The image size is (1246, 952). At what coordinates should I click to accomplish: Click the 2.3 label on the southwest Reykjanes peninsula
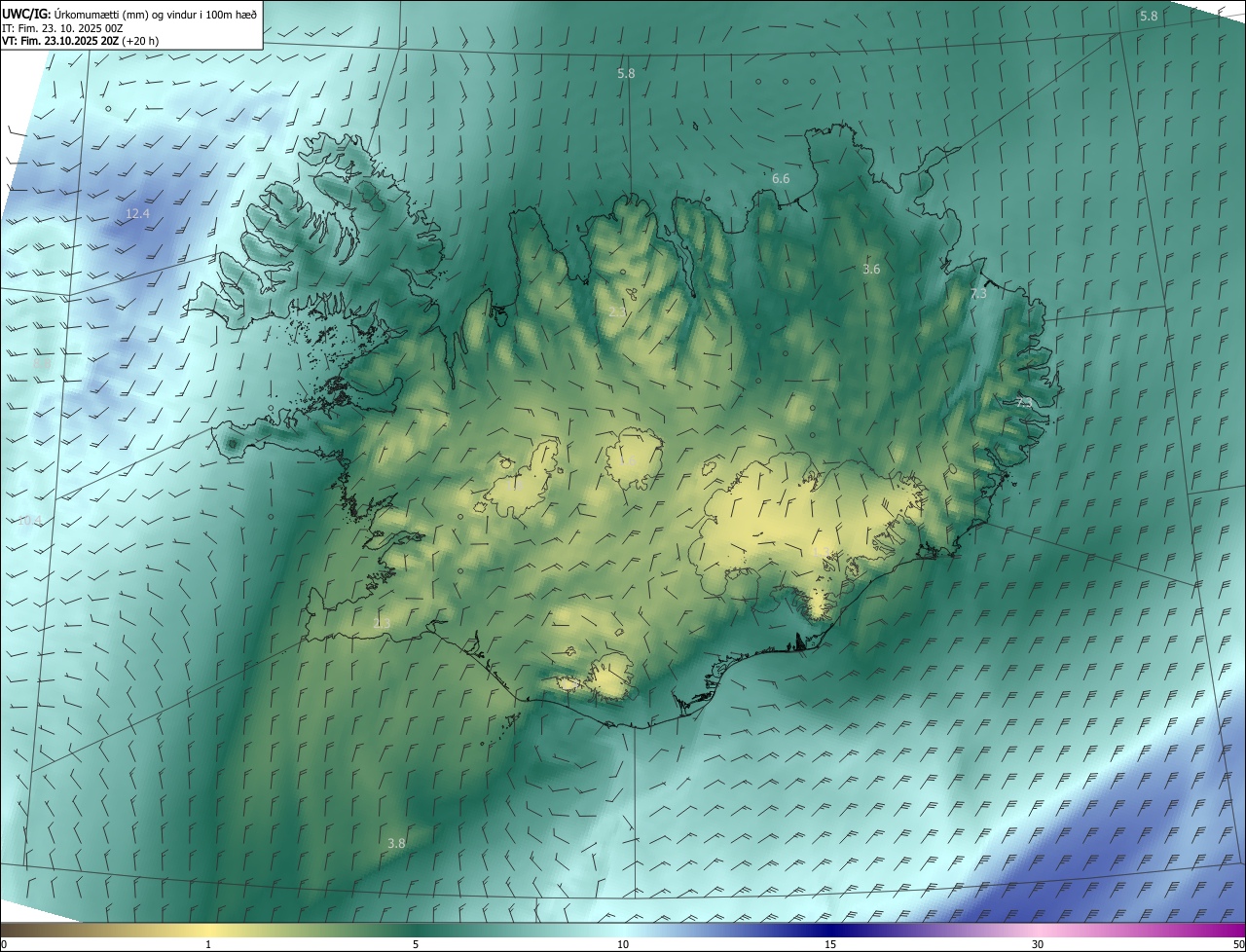point(382,623)
